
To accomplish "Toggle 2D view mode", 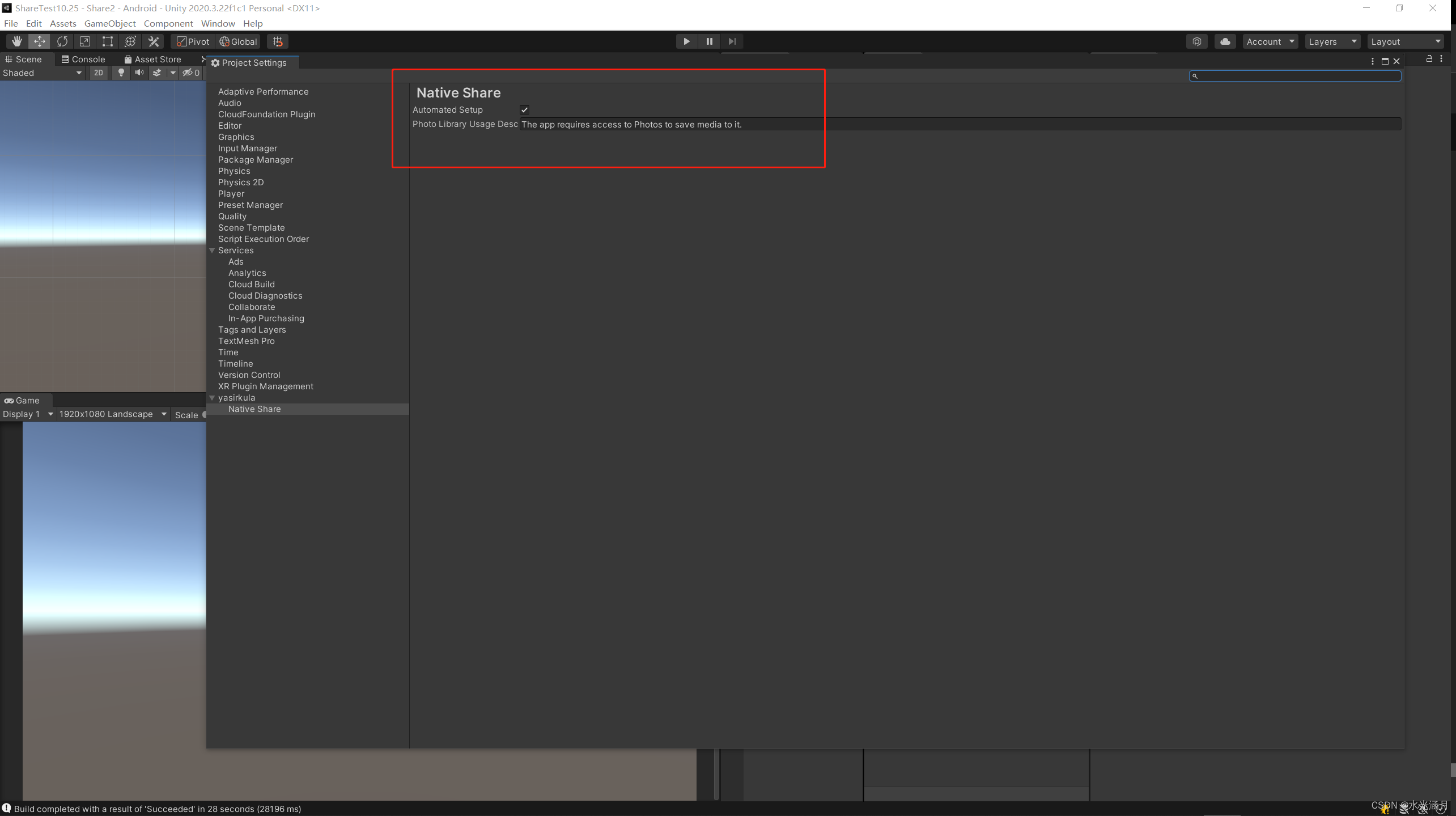I will pos(99,73).
